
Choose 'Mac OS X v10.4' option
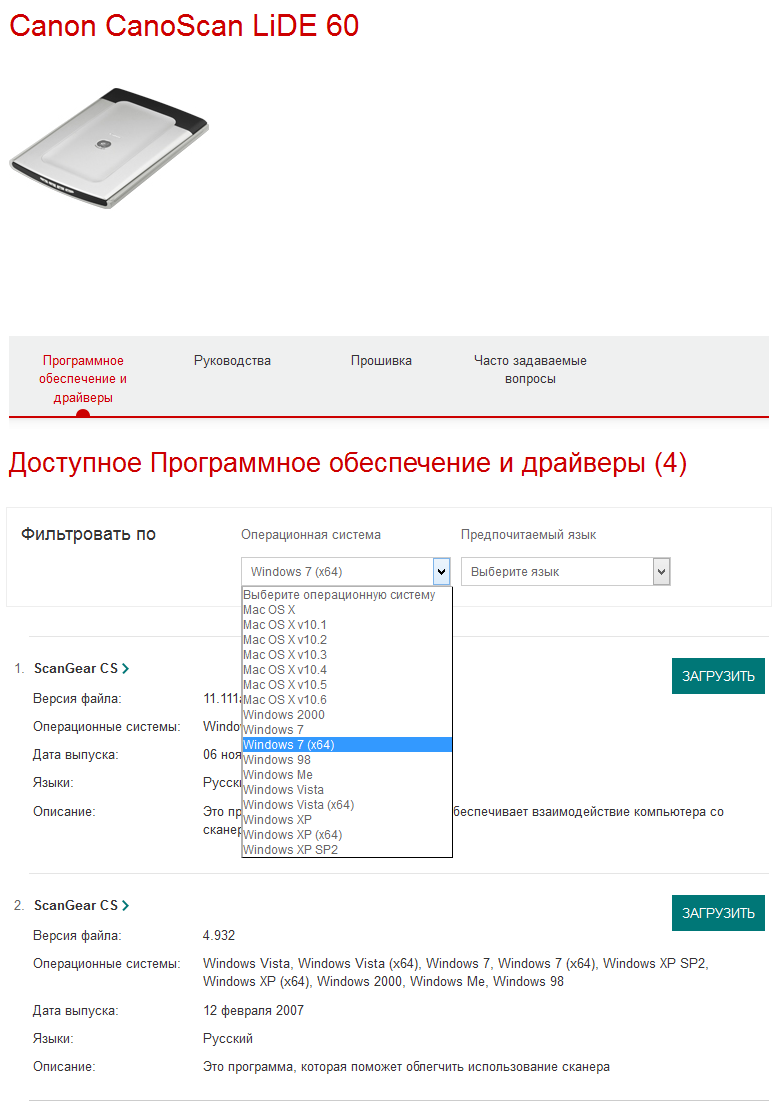pos(347,670)
